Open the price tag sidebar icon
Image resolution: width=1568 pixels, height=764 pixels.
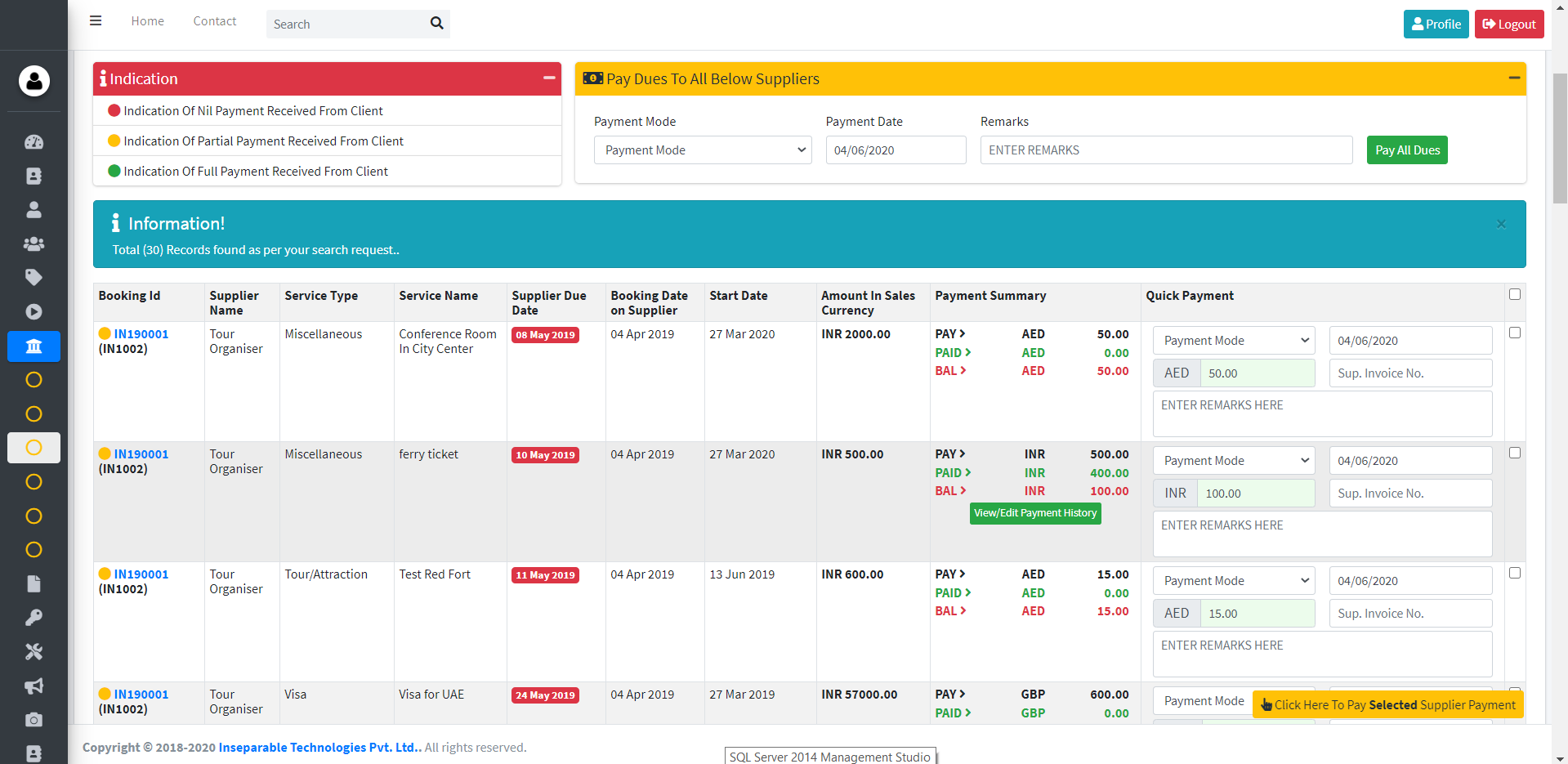click(34, 278)
